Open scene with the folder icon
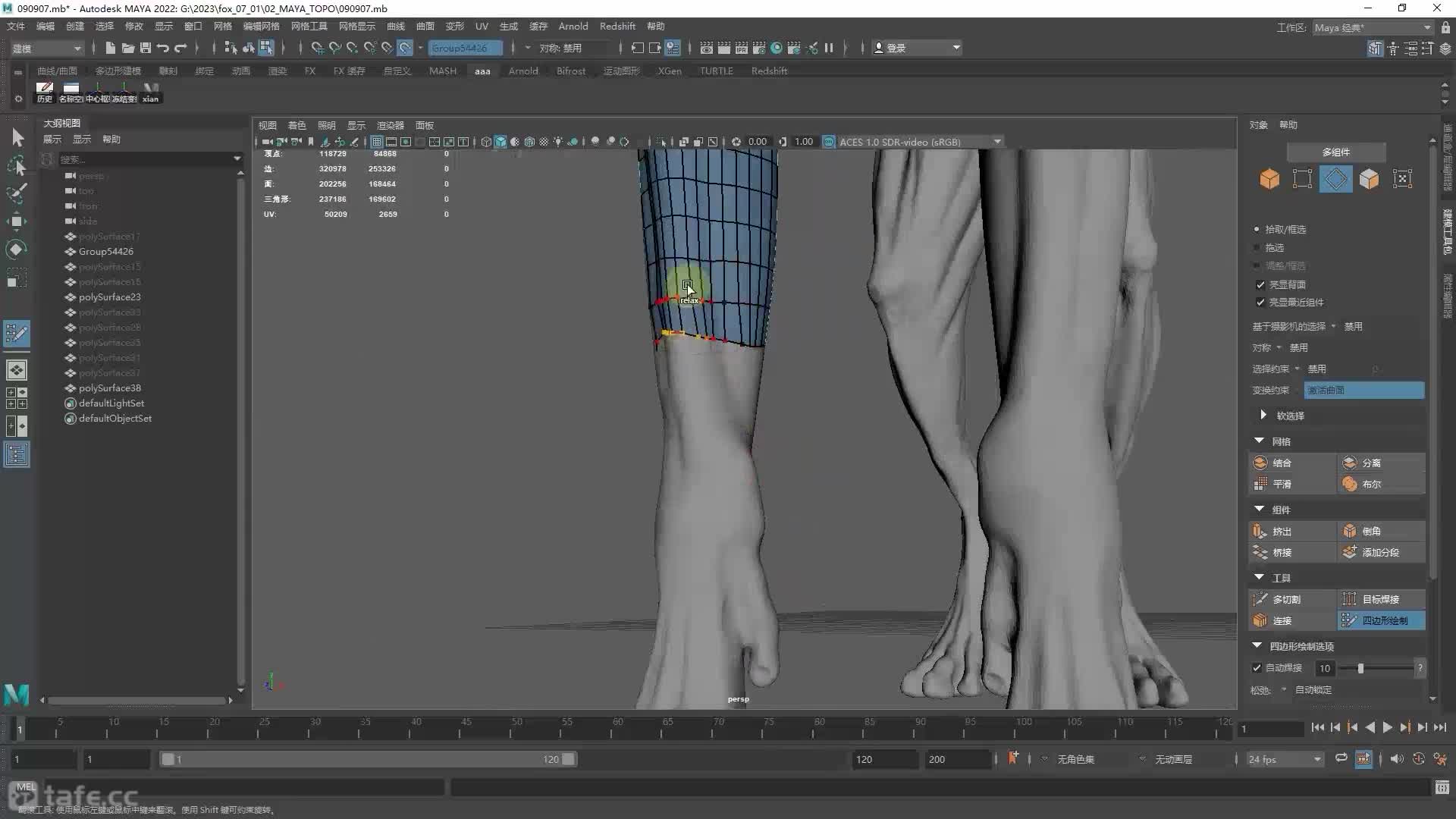Image resolution: width=1456 pixels, height=819 pixels. (x=128, y=48)
